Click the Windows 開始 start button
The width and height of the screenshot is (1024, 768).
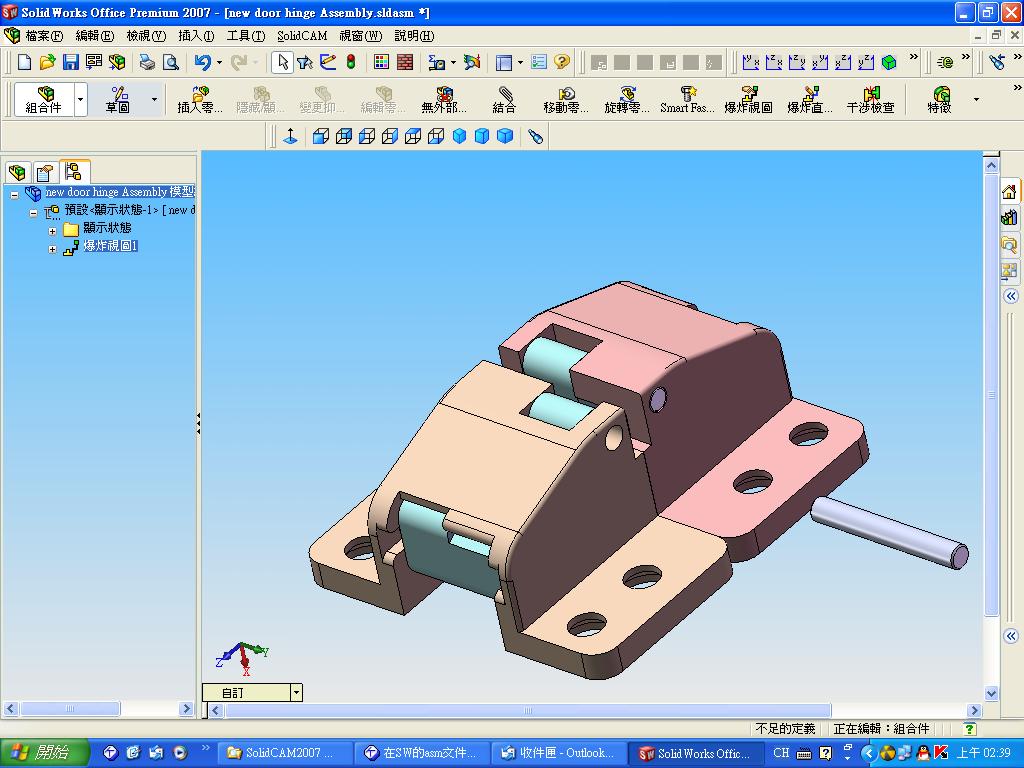pyautogui.click(x=44, y=753)
